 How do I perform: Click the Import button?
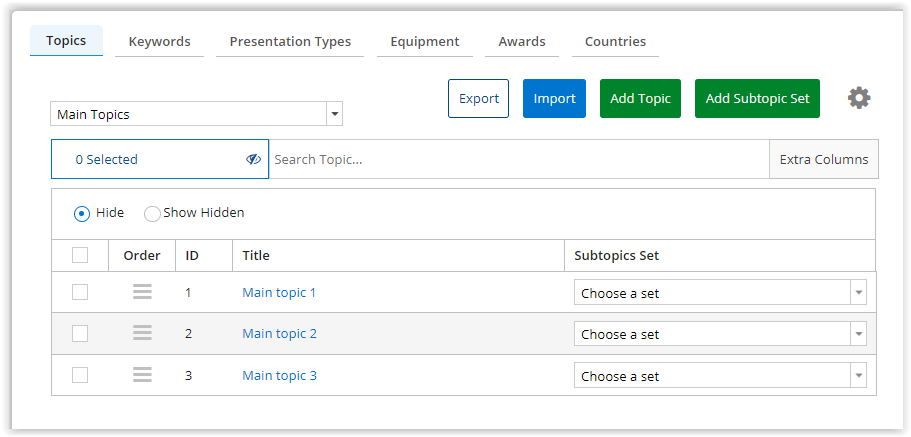click(554, 99)
